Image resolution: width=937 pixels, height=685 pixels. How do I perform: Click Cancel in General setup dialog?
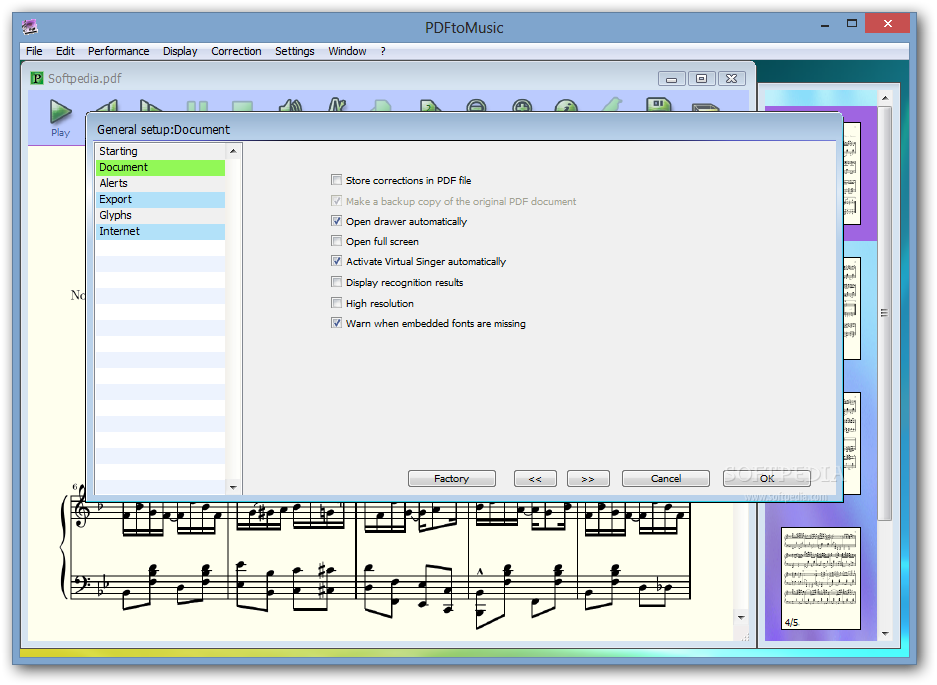click(666, 478)
